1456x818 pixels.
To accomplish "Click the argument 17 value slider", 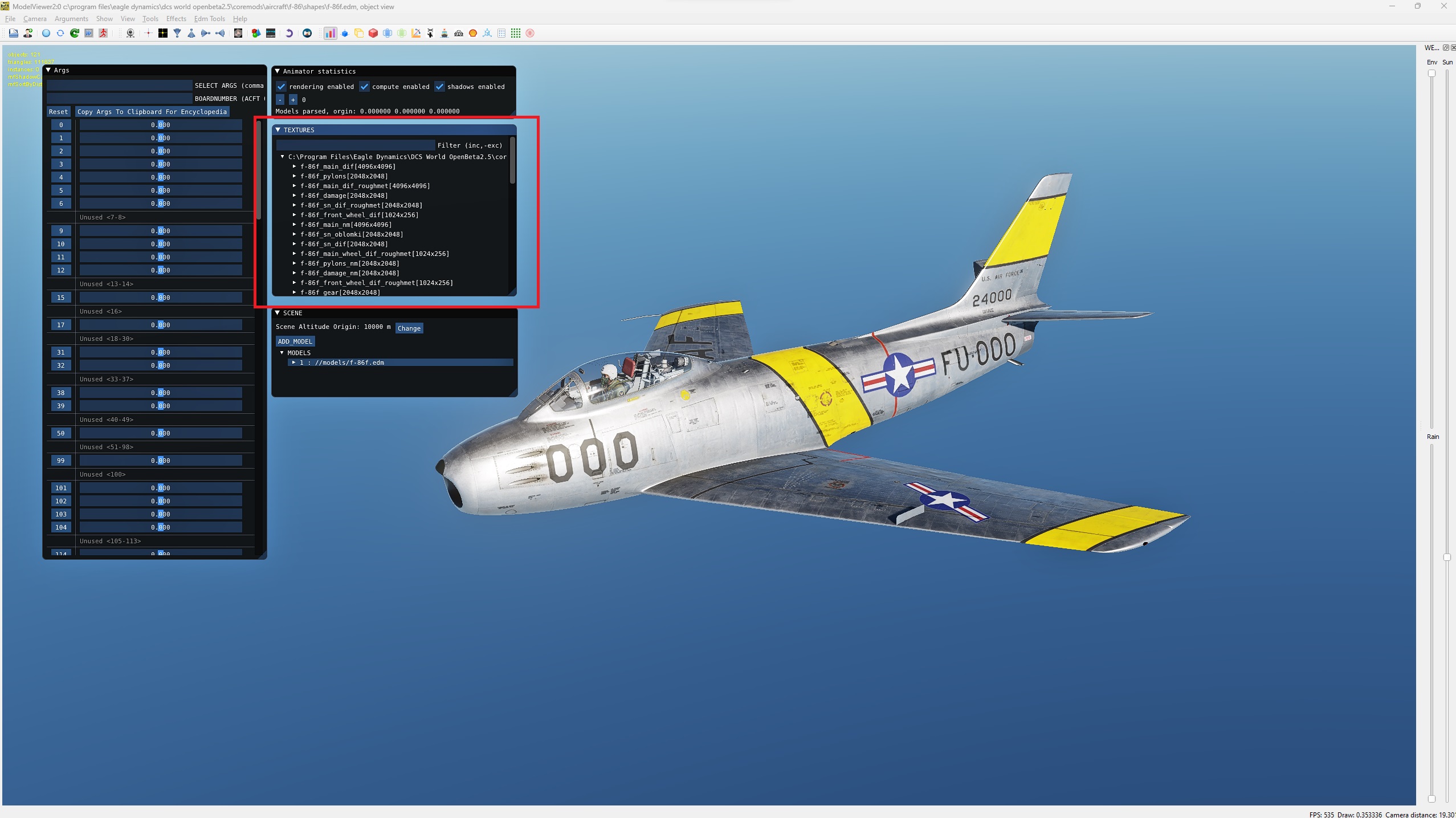I will [161, 325].
